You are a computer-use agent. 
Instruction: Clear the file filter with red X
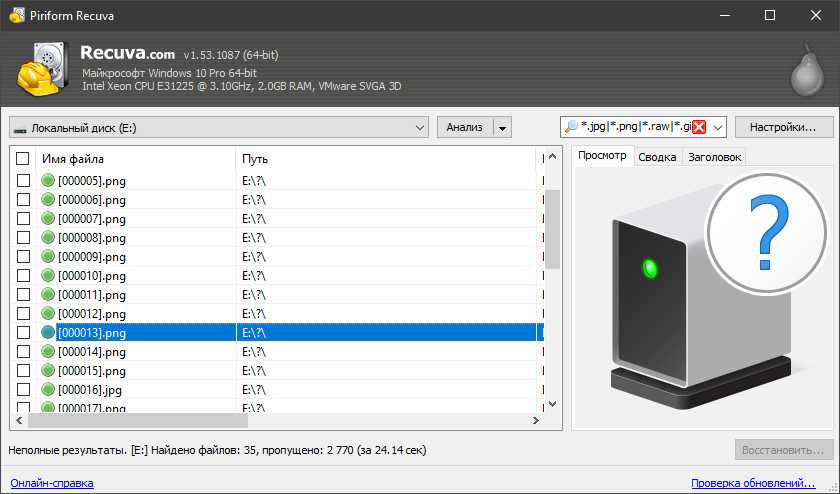[700, 127]
